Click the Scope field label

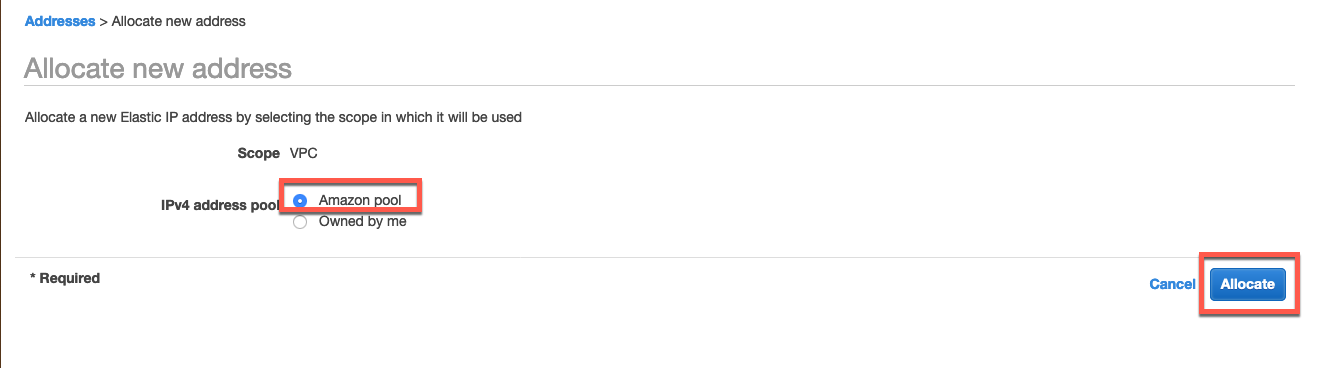tap(258, 153)
